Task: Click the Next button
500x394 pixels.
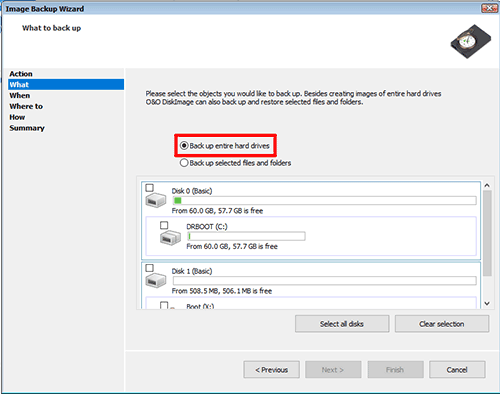Action: coord(333,370)
